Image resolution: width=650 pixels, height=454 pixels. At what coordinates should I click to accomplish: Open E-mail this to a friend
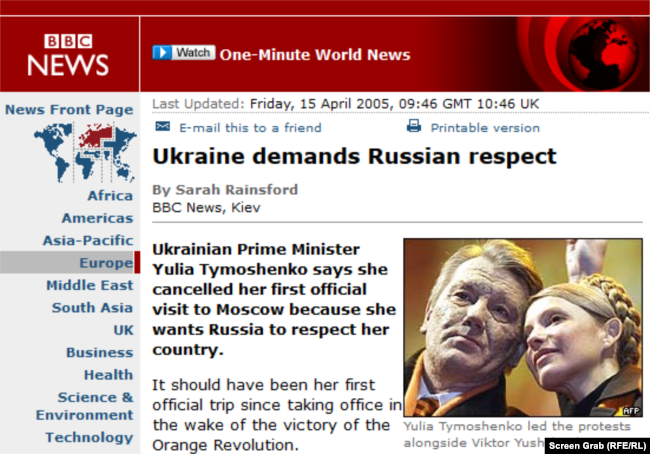click(x=250, y=128)
